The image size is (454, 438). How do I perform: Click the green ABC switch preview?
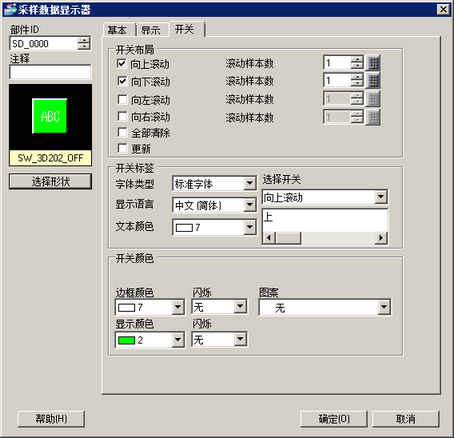[x=50, y=116]
